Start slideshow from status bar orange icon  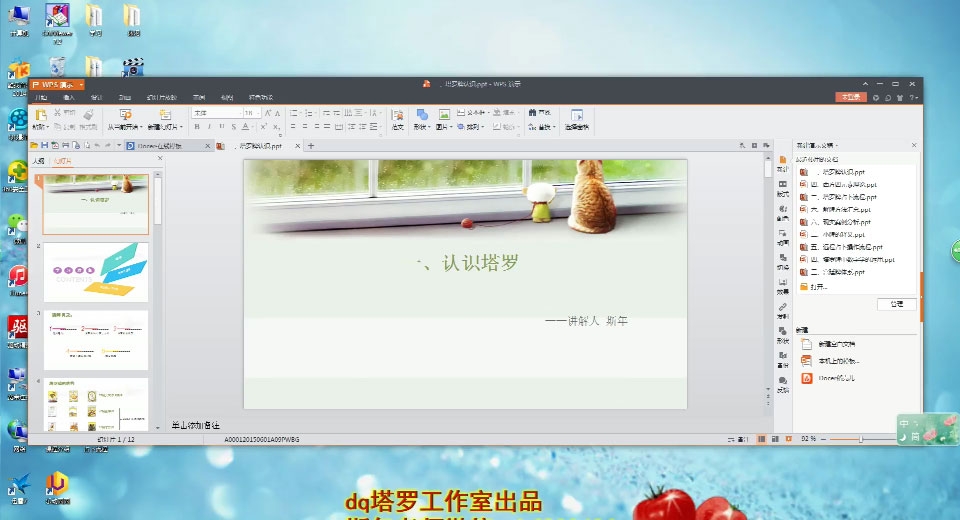(789, 439)
